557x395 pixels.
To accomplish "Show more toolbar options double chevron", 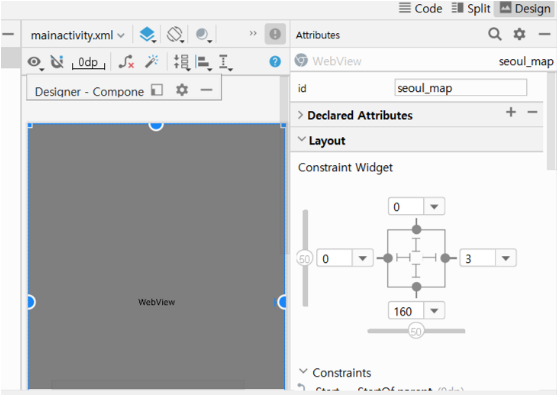I will pyautogui.click(x=253, y=33).
